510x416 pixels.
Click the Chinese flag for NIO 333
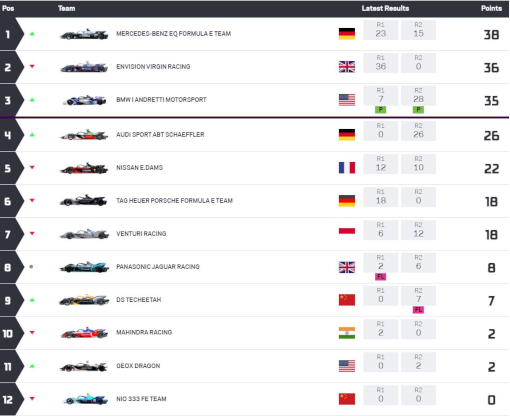click(347, 399)
